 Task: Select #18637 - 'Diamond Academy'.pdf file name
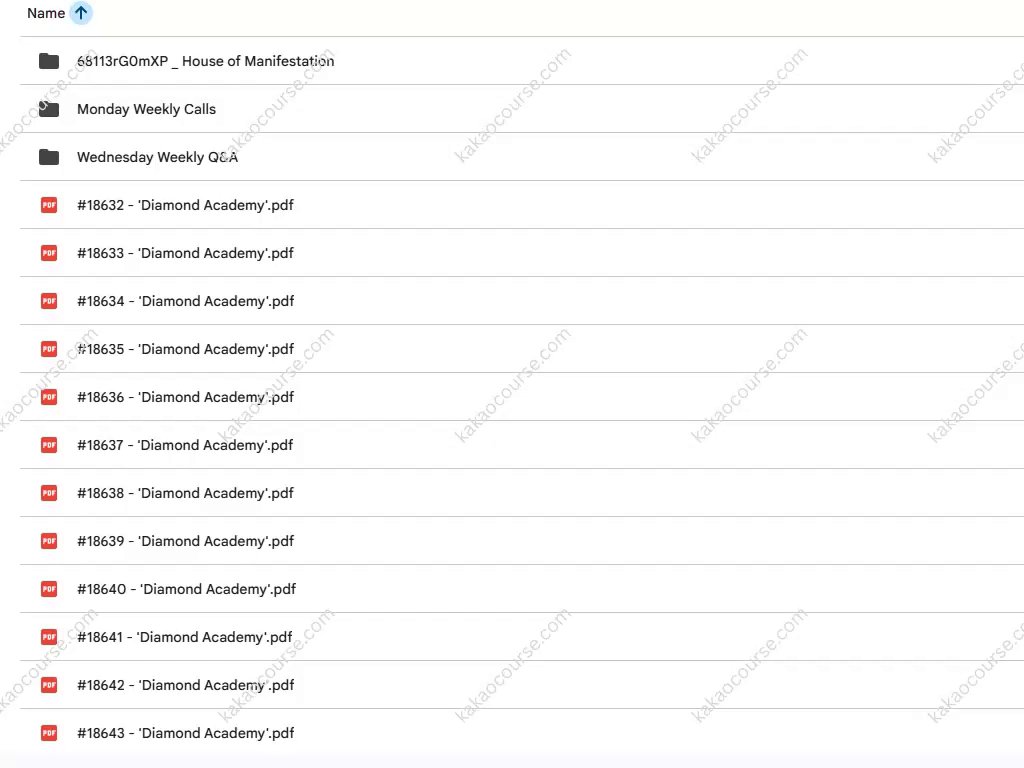click(x=185, y=445)
